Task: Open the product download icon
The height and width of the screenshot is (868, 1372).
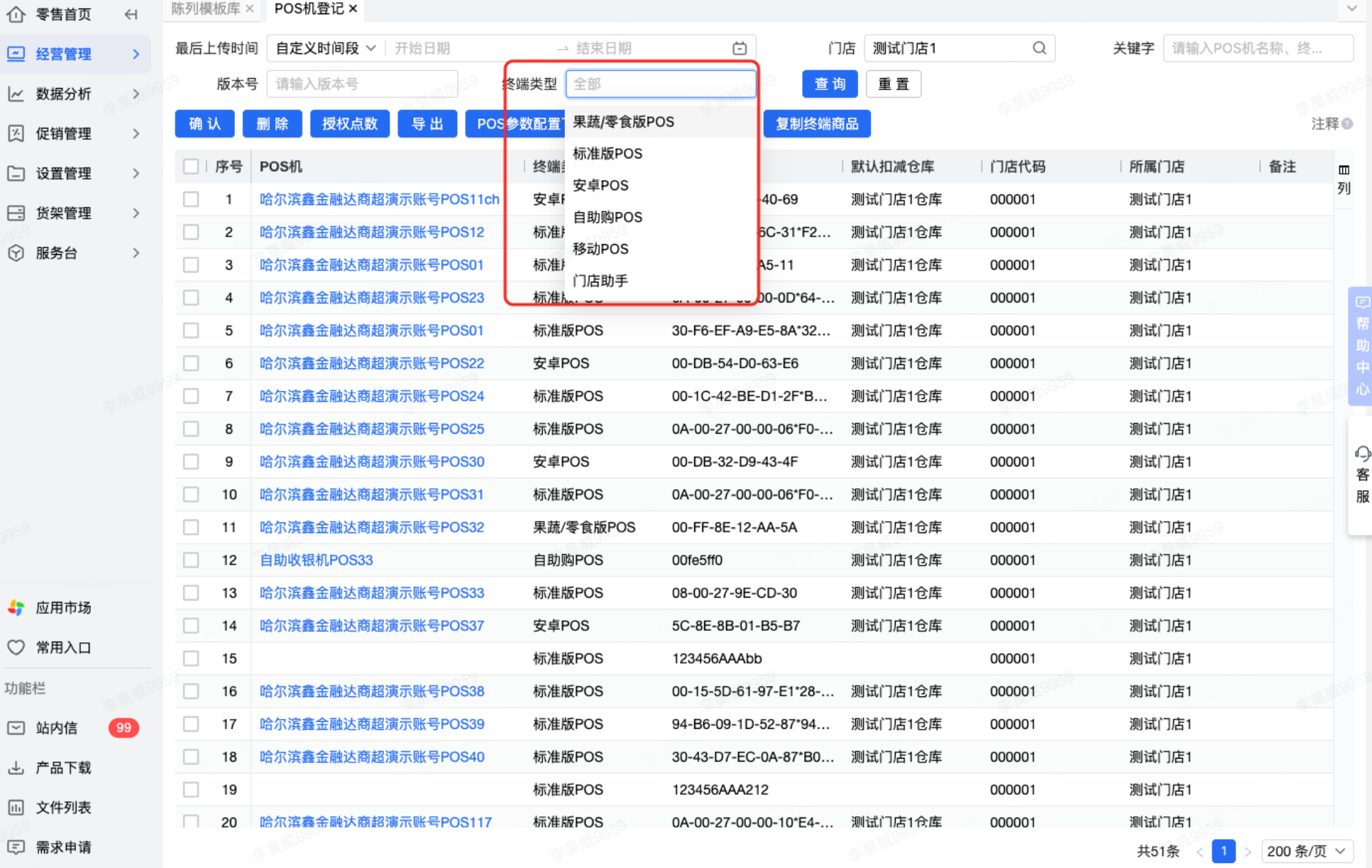Action: [16, 767]
